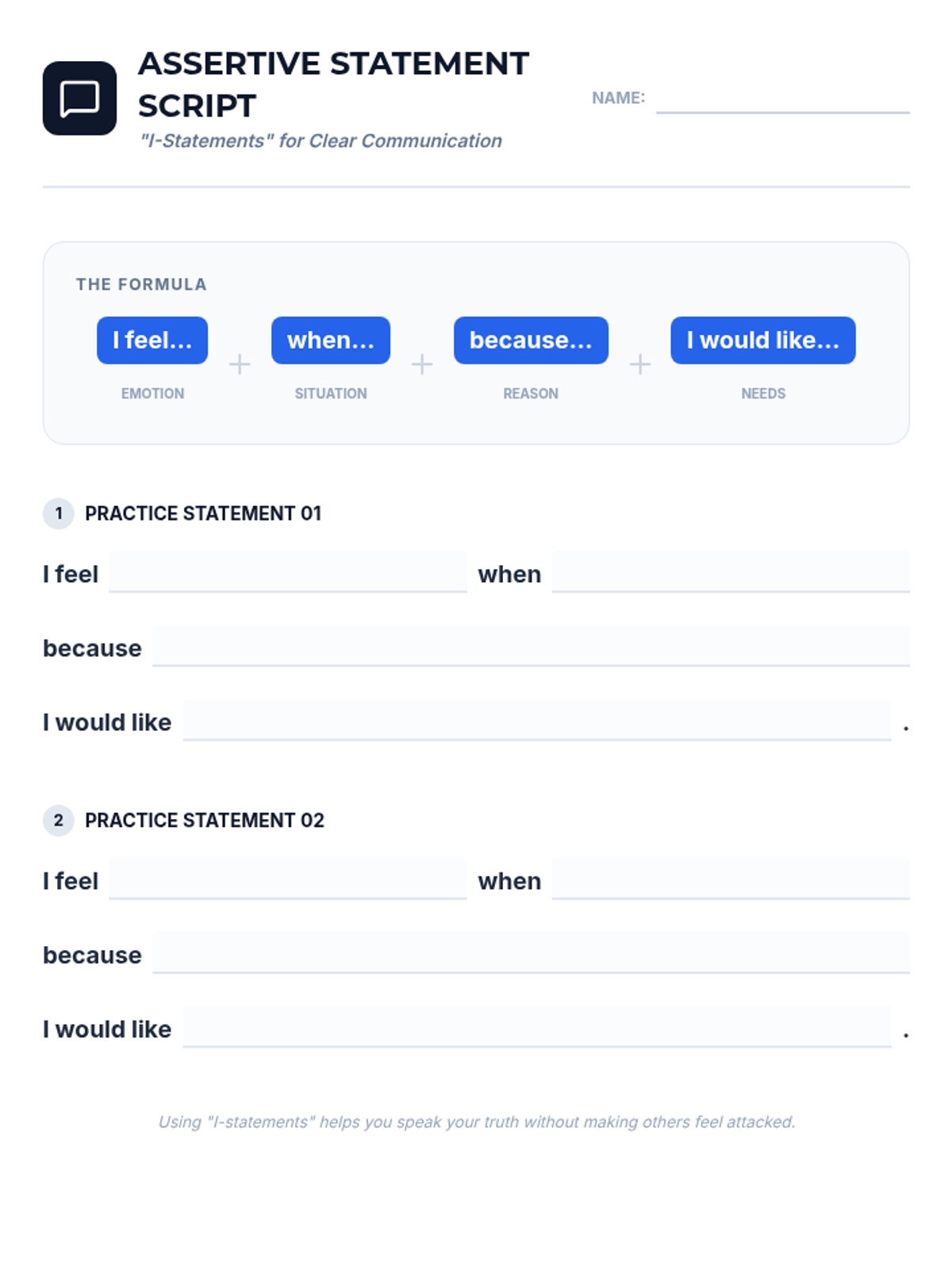Click the 'I feel...' formula chip
The image size is (952, 1270).
152,341
